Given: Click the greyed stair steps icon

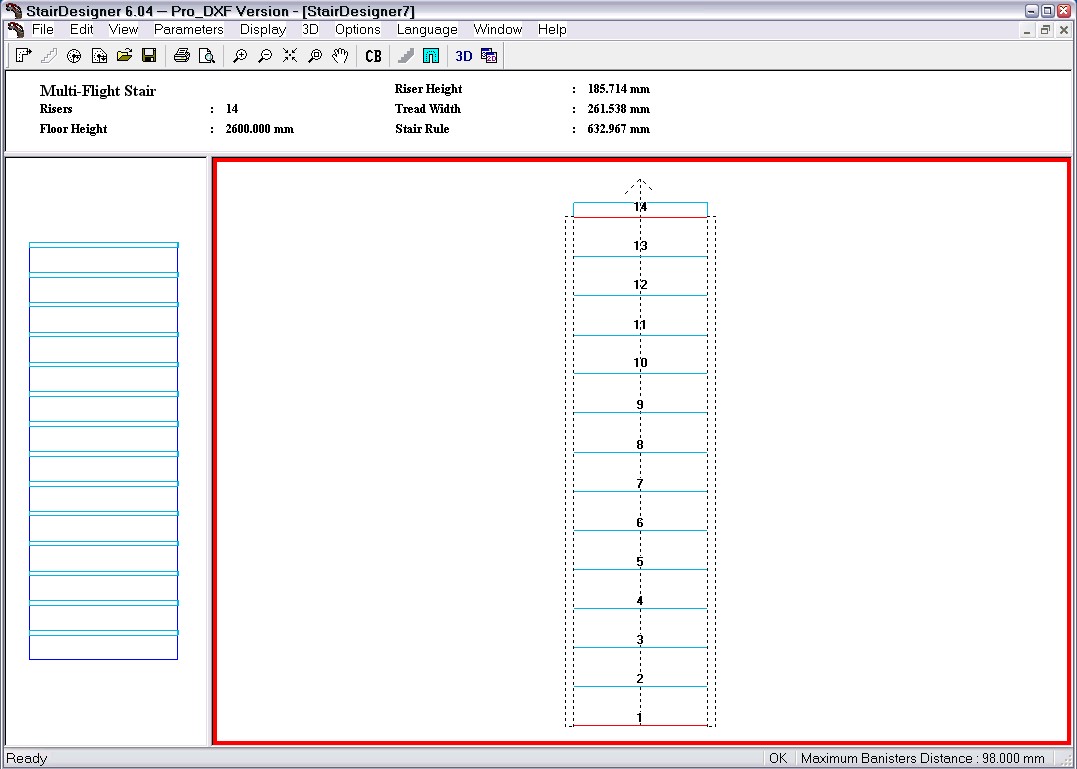Looking at the screenshot, I should (405, 56).
